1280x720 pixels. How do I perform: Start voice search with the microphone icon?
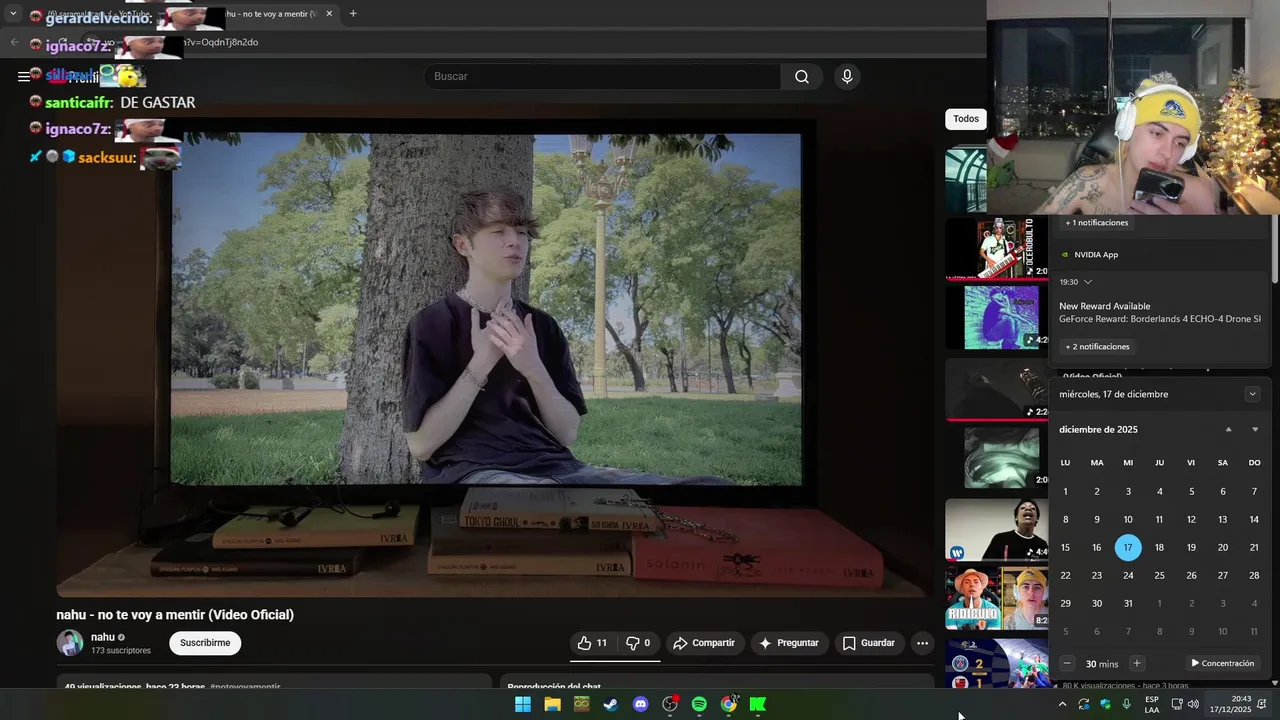point(847,77)
